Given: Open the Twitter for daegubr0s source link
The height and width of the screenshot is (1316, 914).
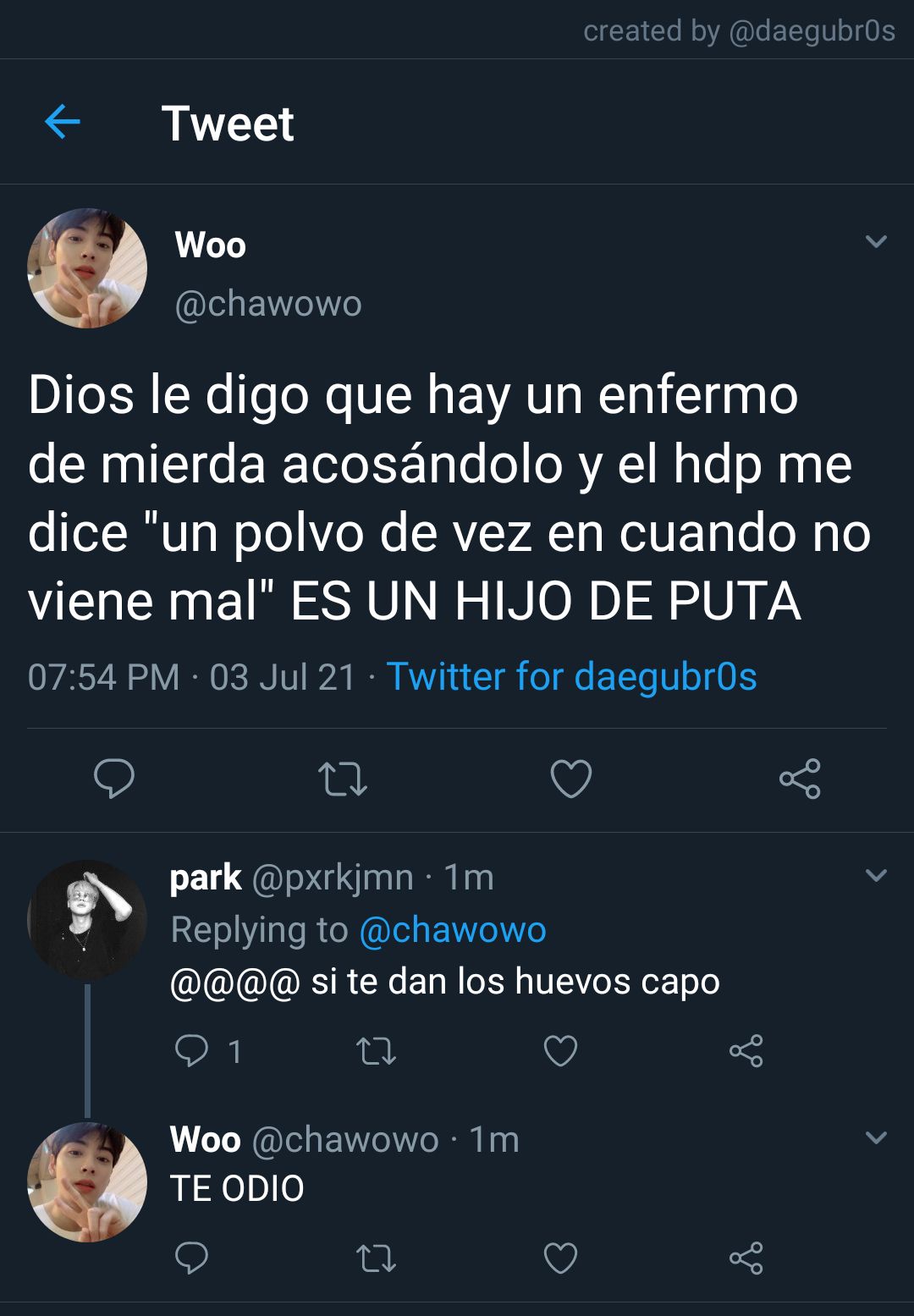Looking at the screenshot, I should point(571,677).
